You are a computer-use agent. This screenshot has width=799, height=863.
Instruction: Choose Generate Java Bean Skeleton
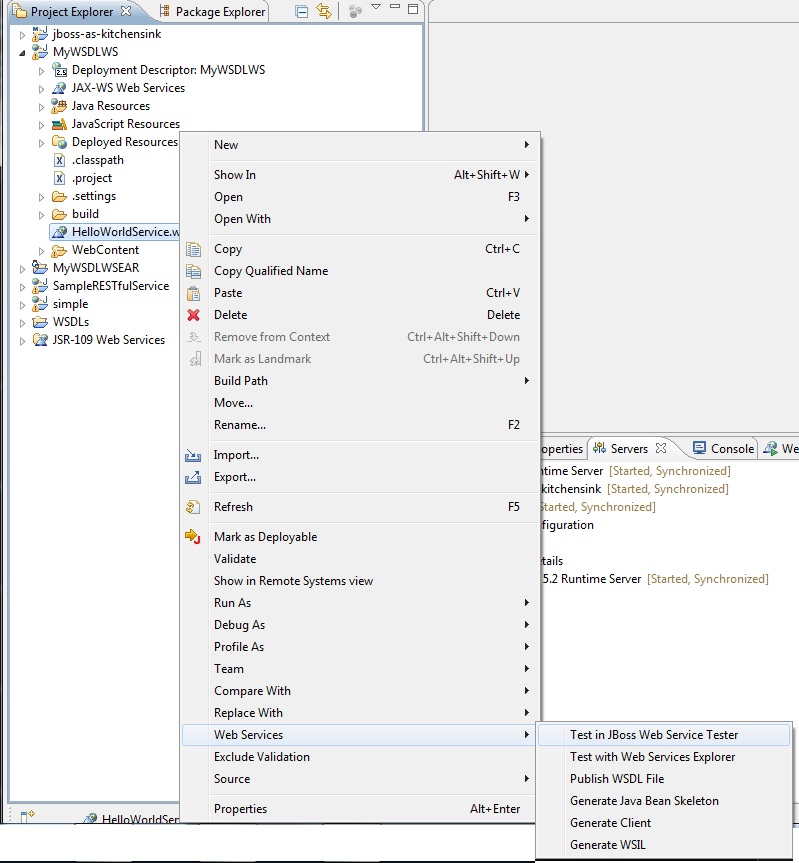(664, 801)
